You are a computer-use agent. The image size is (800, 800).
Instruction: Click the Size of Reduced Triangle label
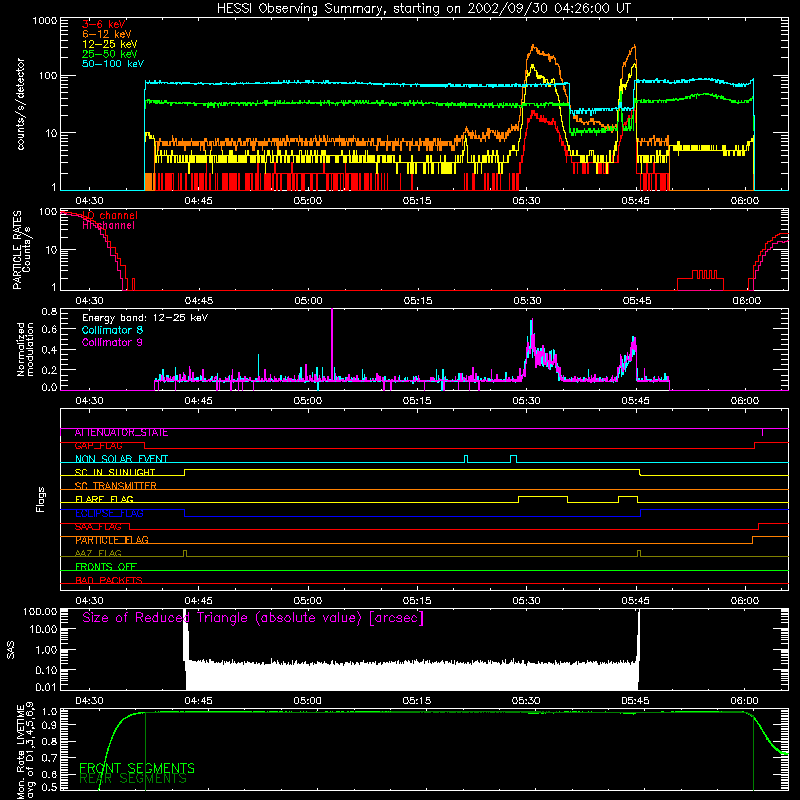(x=253, y=618)
